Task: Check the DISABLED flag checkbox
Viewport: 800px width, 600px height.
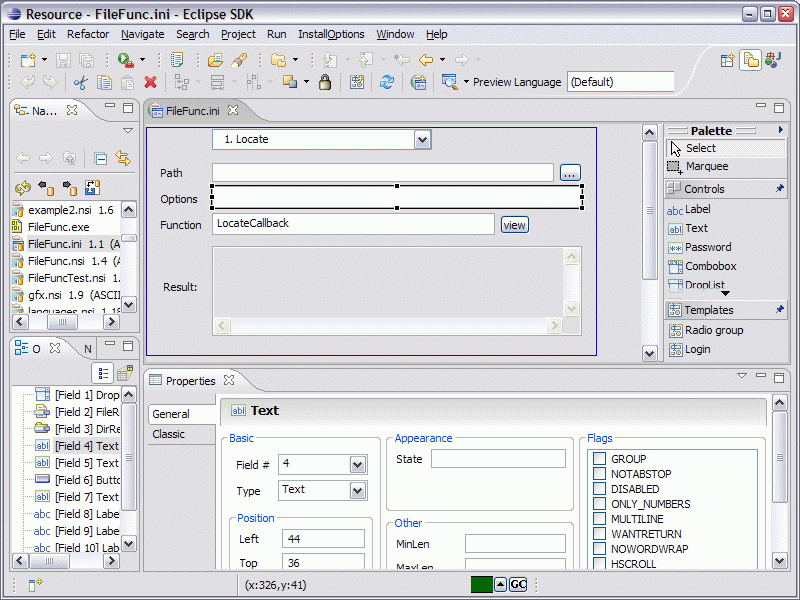Action: pyautogui.click(x=600, y=489)
